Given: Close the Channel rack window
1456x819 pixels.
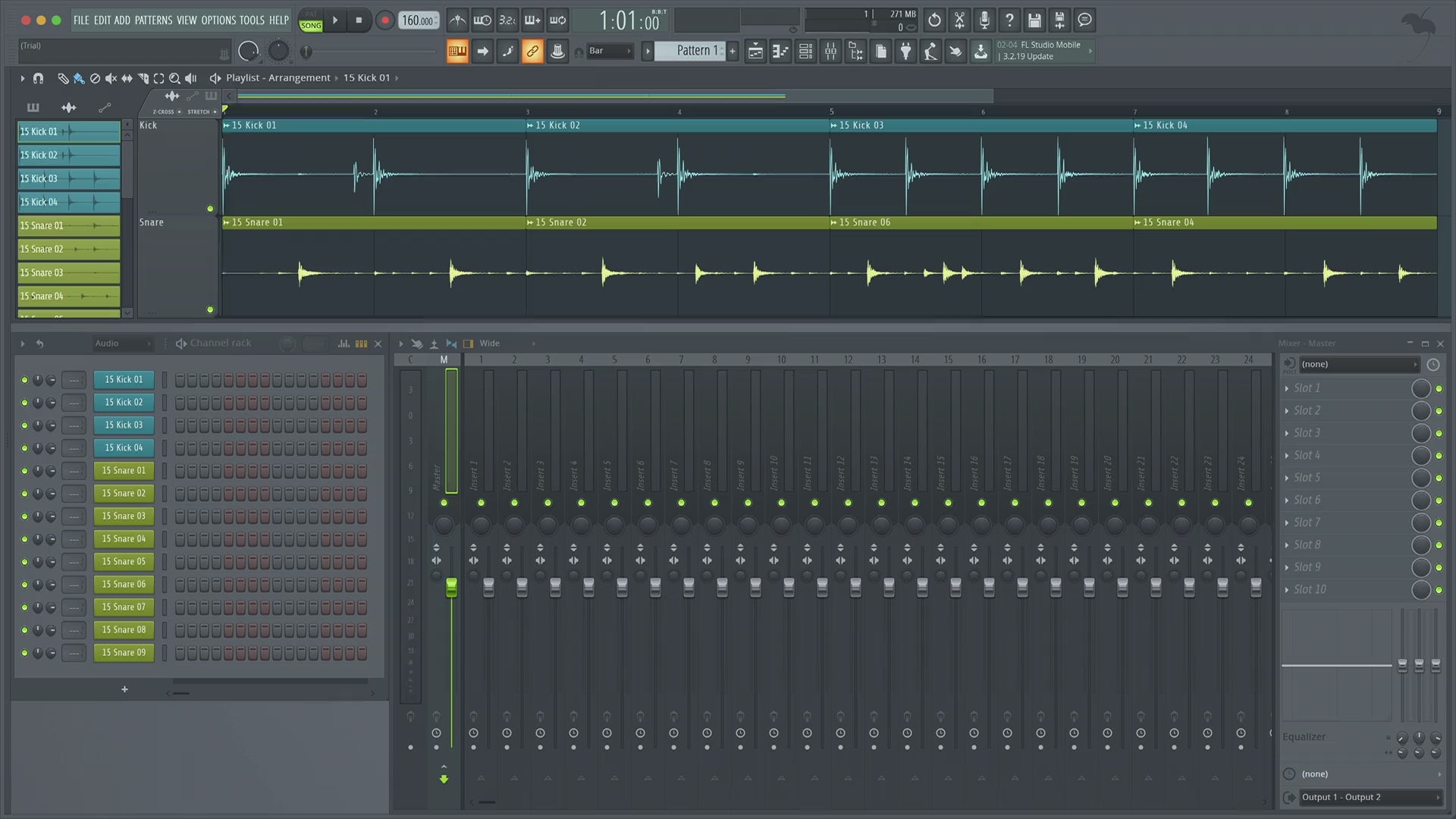Looking at the screenshot, I should (x=378, y=344).
